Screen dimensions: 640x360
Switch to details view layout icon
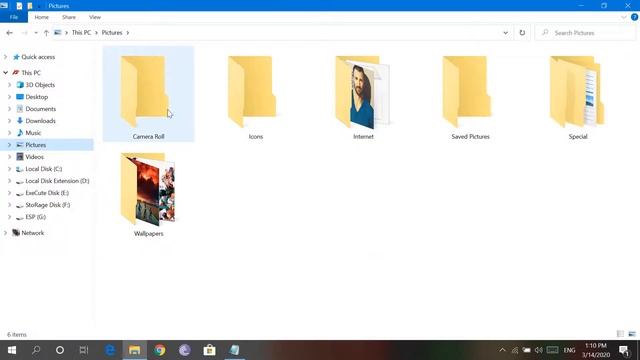click(x=620, y=334)
